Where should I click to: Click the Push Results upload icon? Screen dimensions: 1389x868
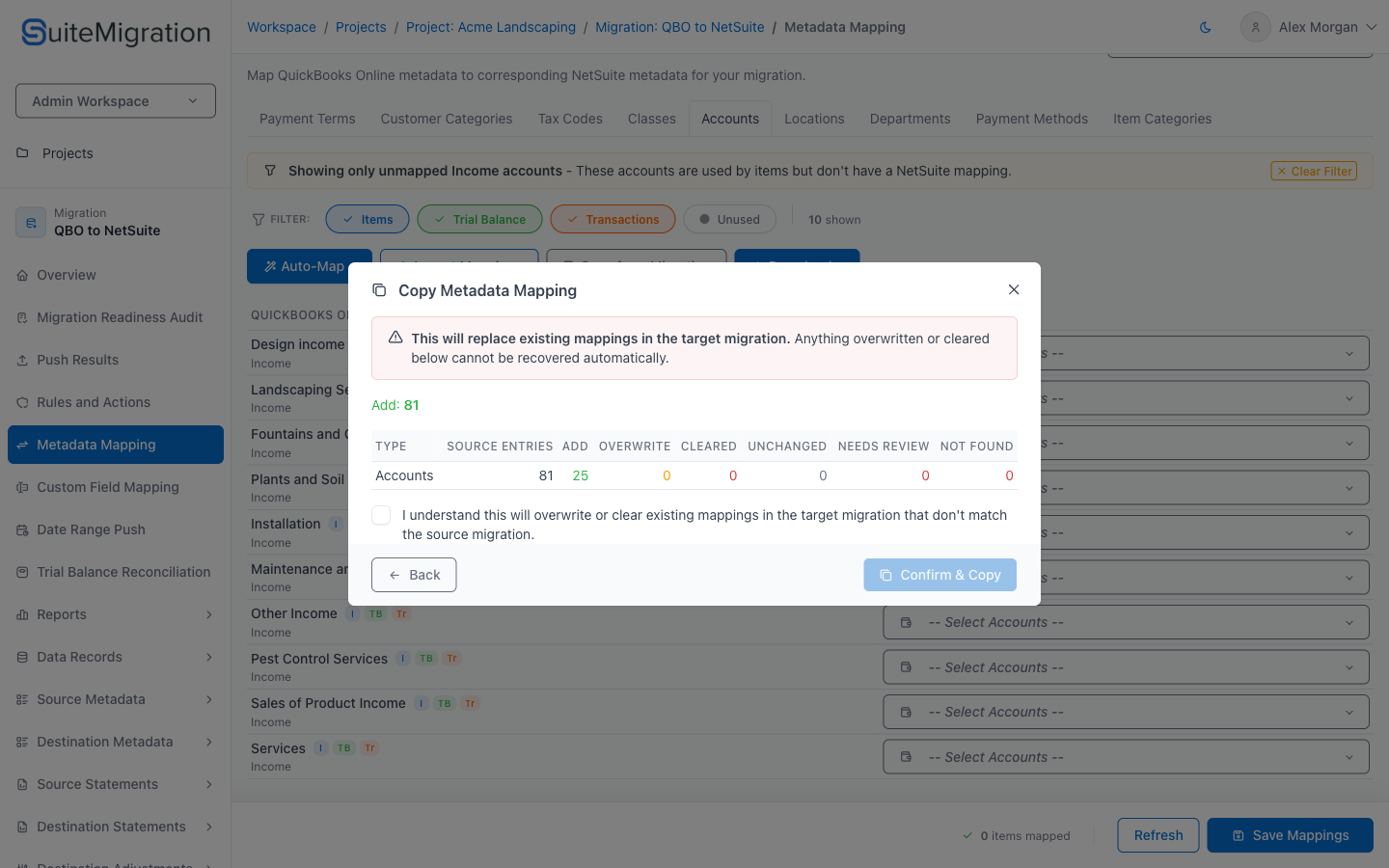(x=22, y=360)
